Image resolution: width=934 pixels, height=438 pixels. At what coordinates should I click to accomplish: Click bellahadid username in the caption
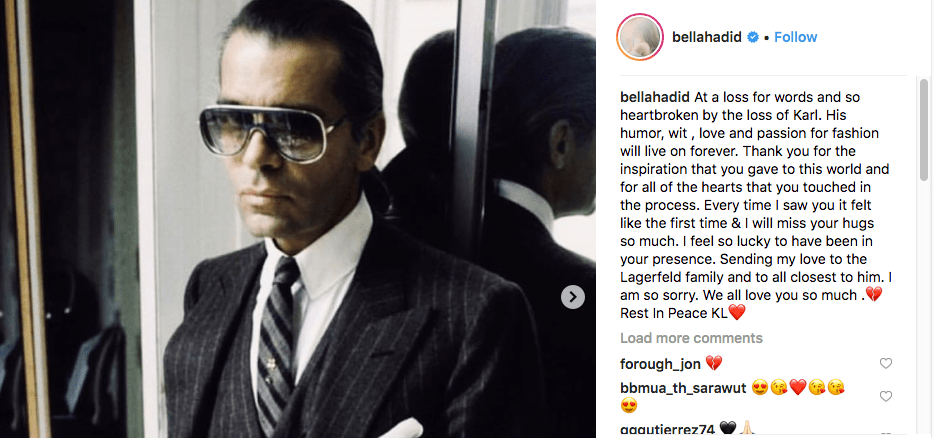coord(655,97)
